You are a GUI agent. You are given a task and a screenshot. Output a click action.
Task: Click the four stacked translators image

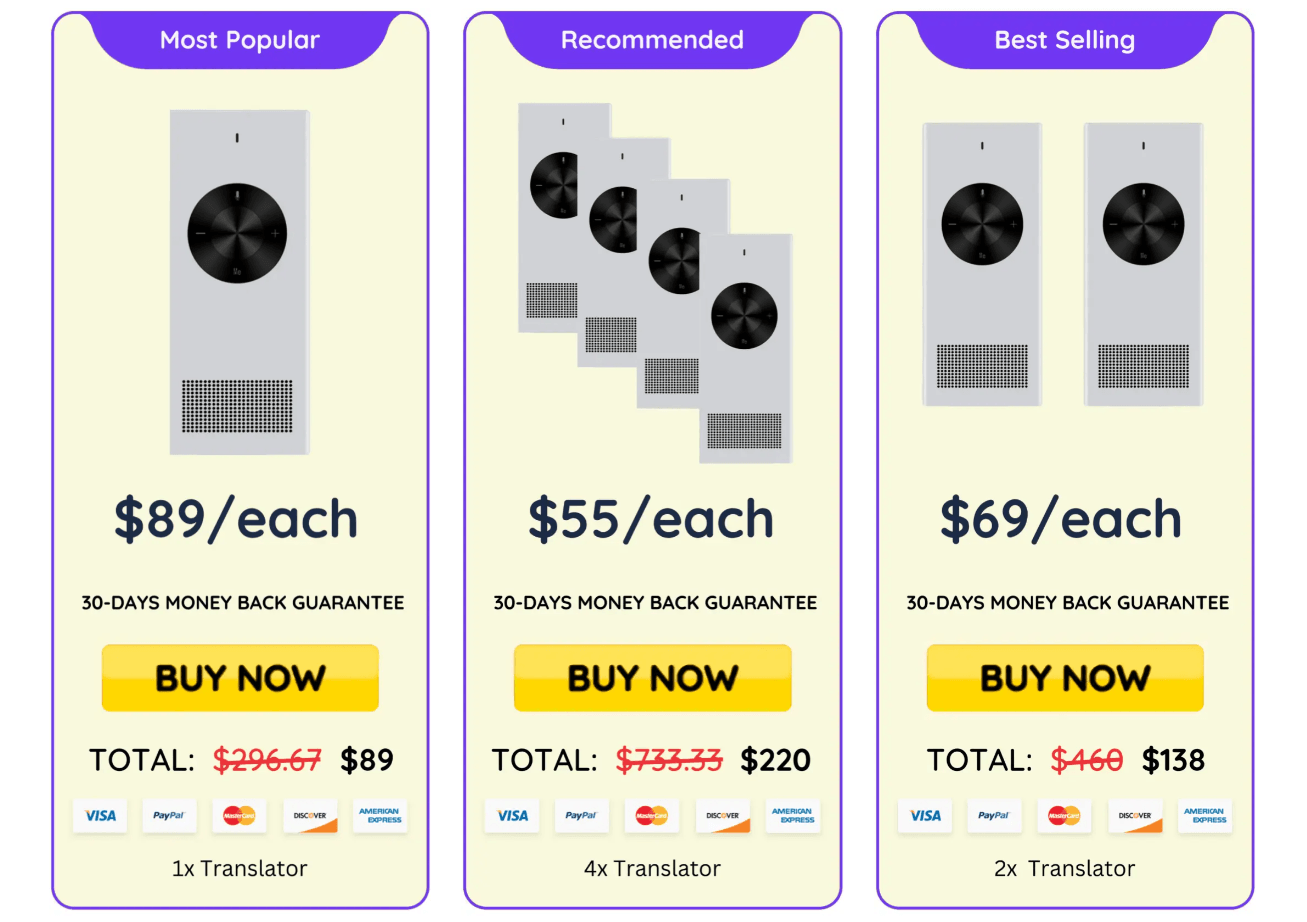tap(655, 283)
